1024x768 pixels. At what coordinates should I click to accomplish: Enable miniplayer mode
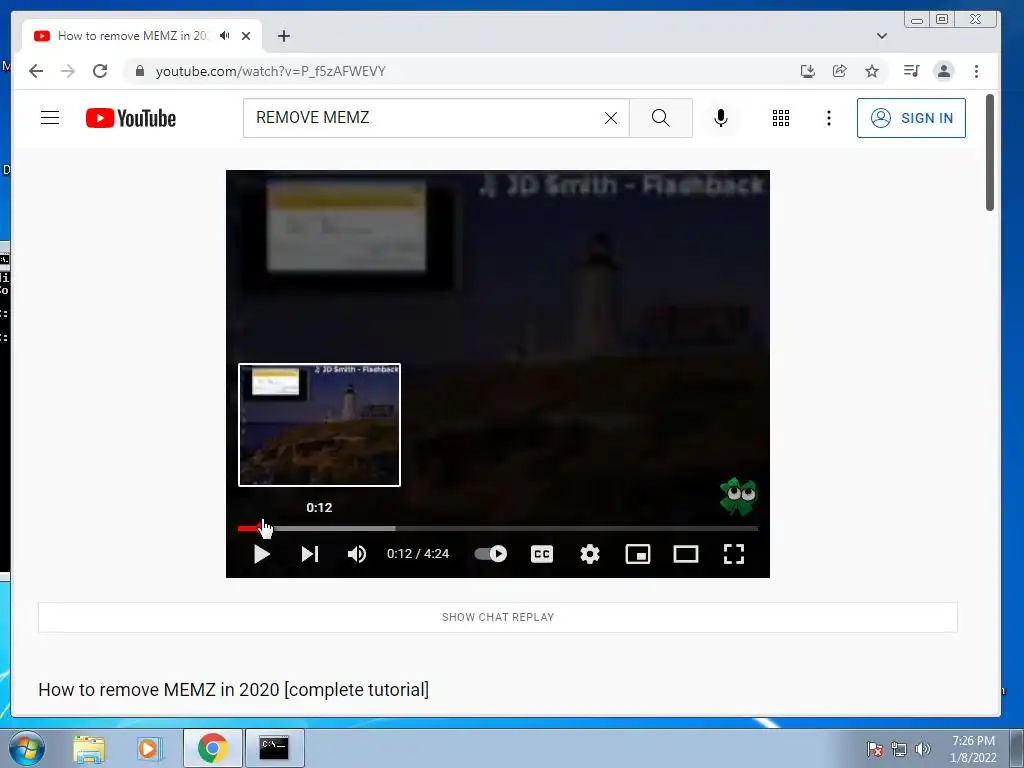pyautogui.click(x=638, y=554)
